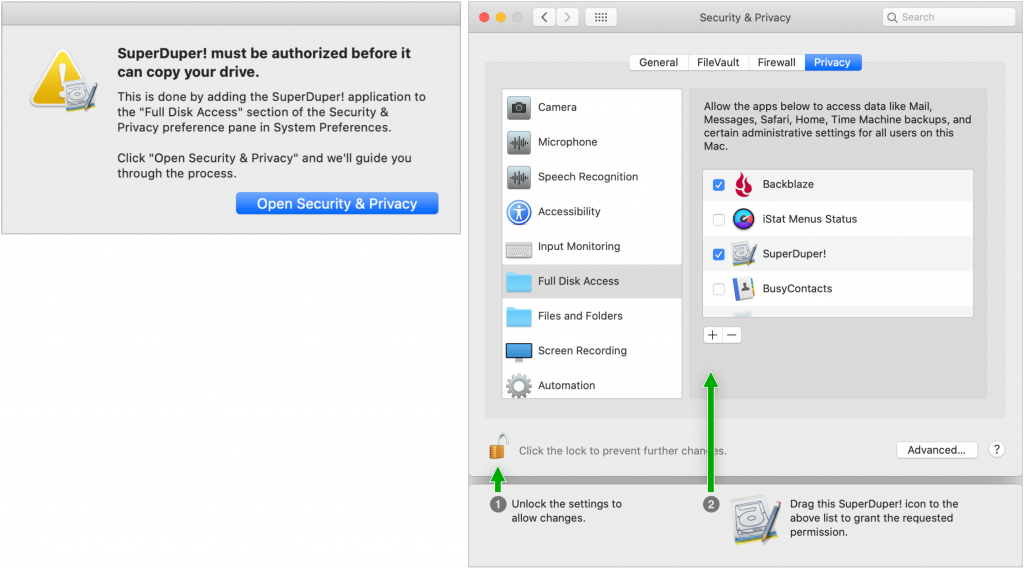Click the help question mark button
Viewport: 1024px width, 569px height.
[x=997, y=449]
